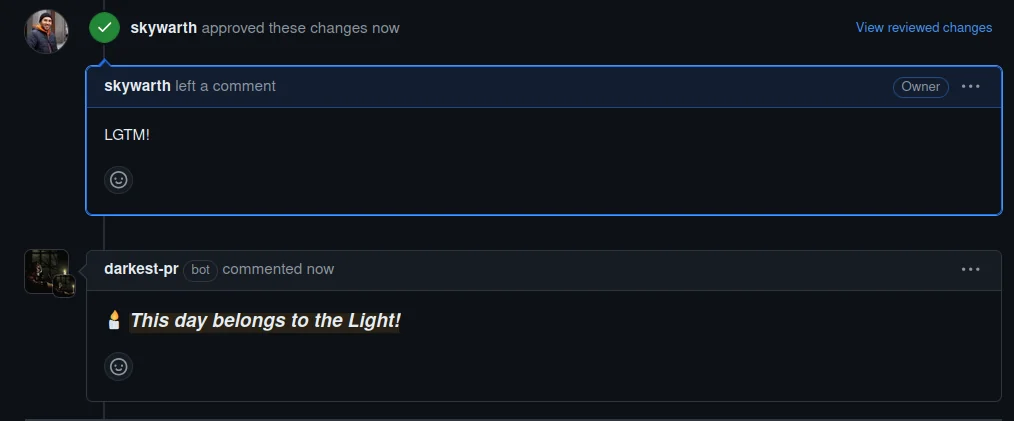Screen dimensions: 1014x421
Task: Click the green approved checkmark icon
Action: tap(104, 28)
